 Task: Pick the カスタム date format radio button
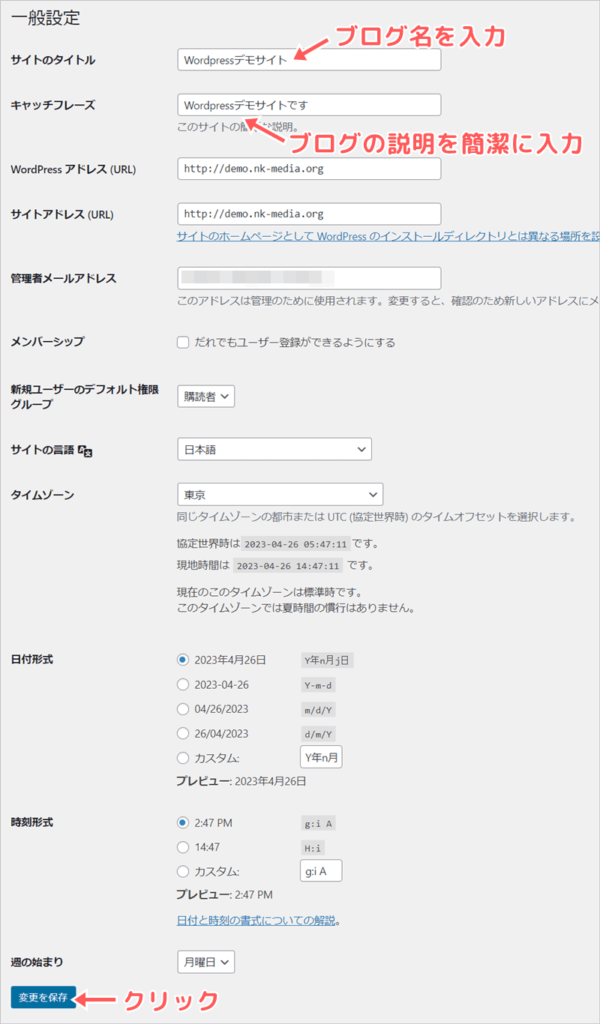pyautogui.click(x=183, y=759)
